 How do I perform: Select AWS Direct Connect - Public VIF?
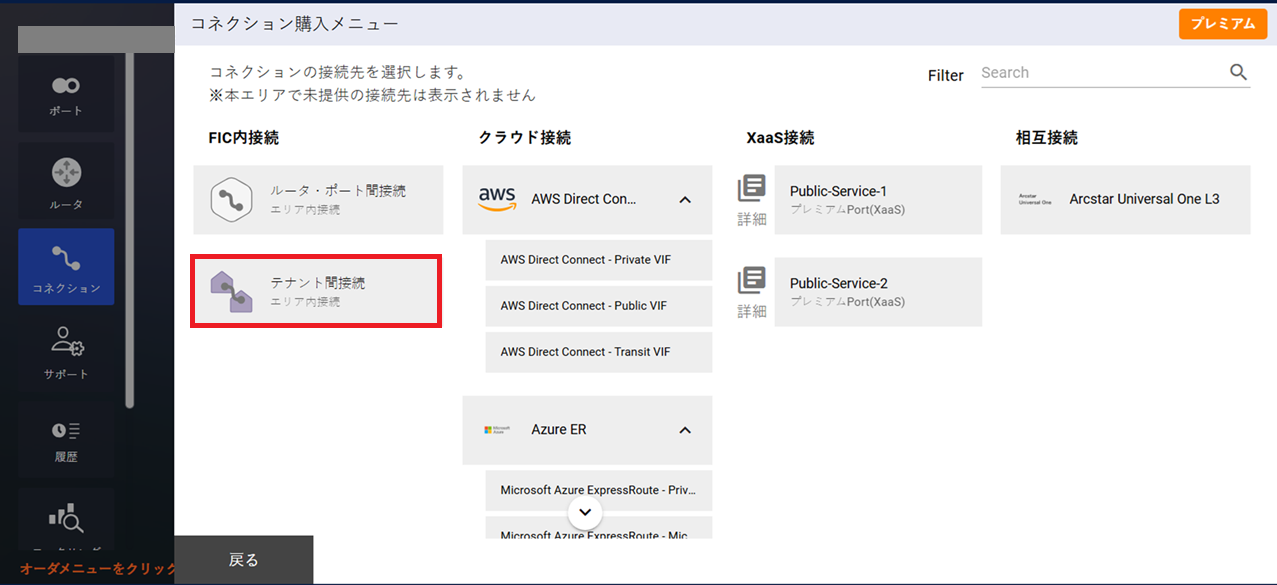(x=598, y=306)
